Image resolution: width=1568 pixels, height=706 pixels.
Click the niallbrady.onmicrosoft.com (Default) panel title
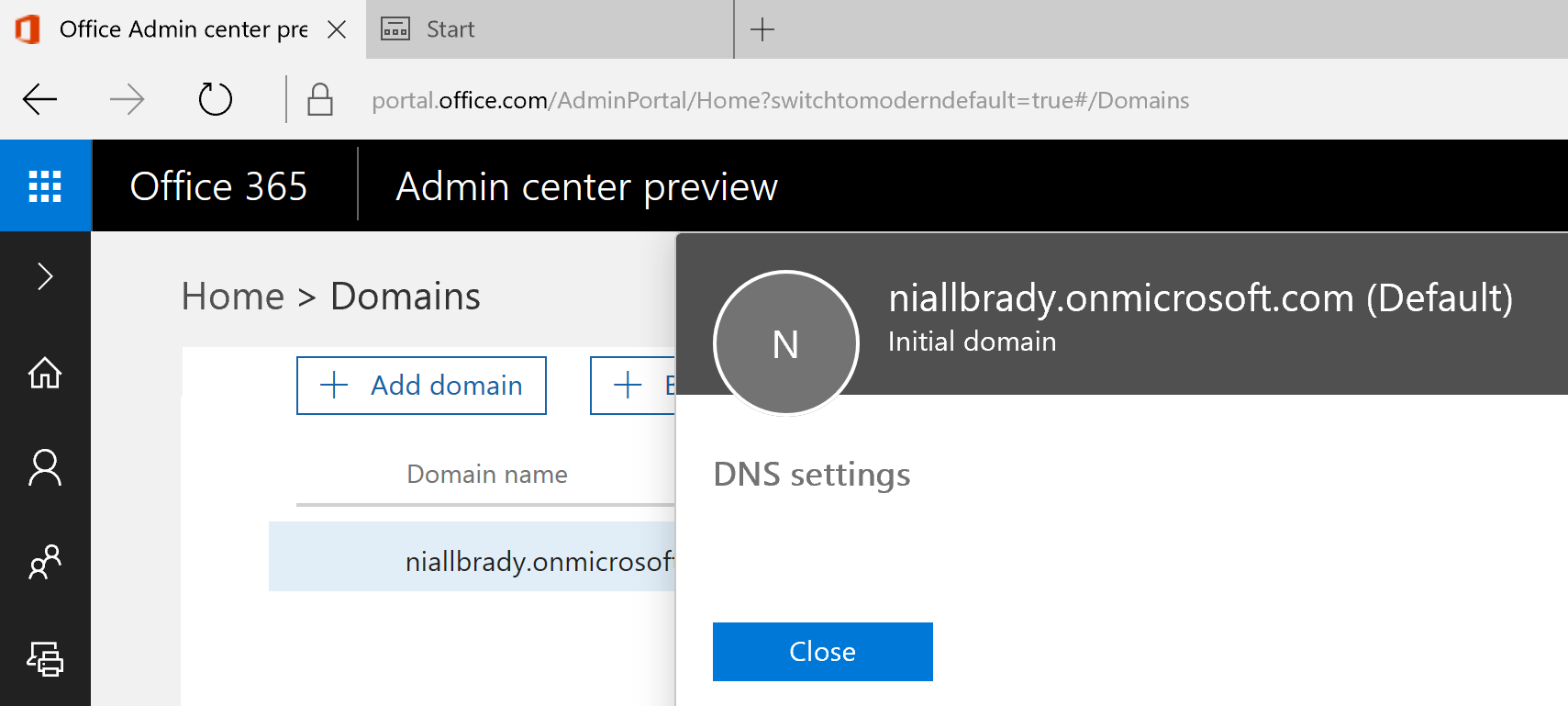[x=1201, y=298]
